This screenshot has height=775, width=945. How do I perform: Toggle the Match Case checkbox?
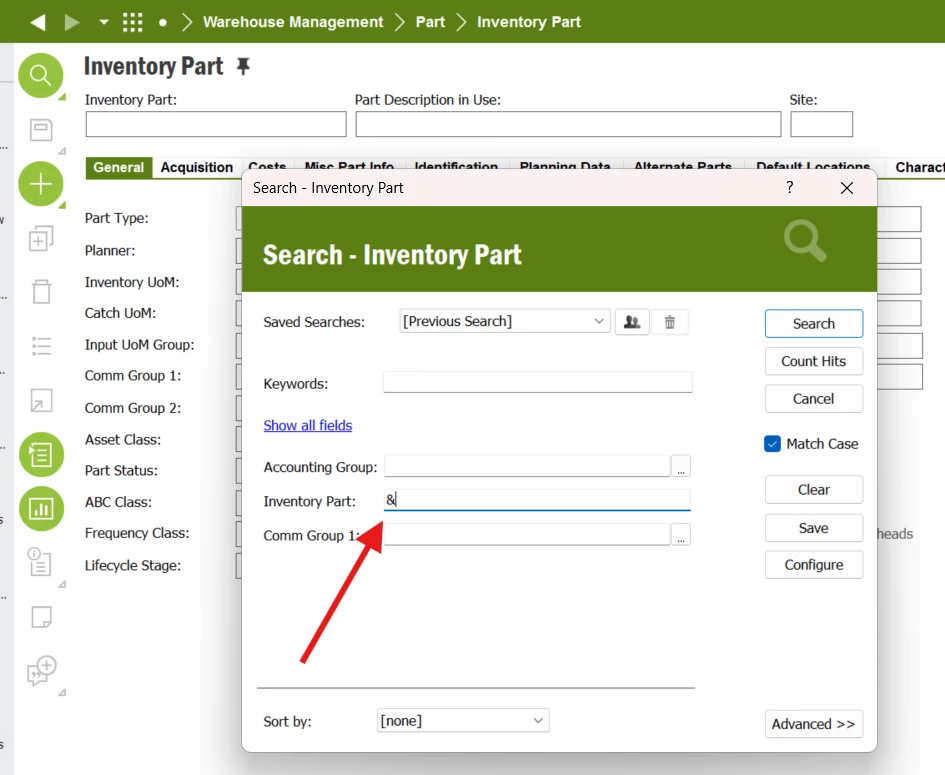(x=772, y=444)
